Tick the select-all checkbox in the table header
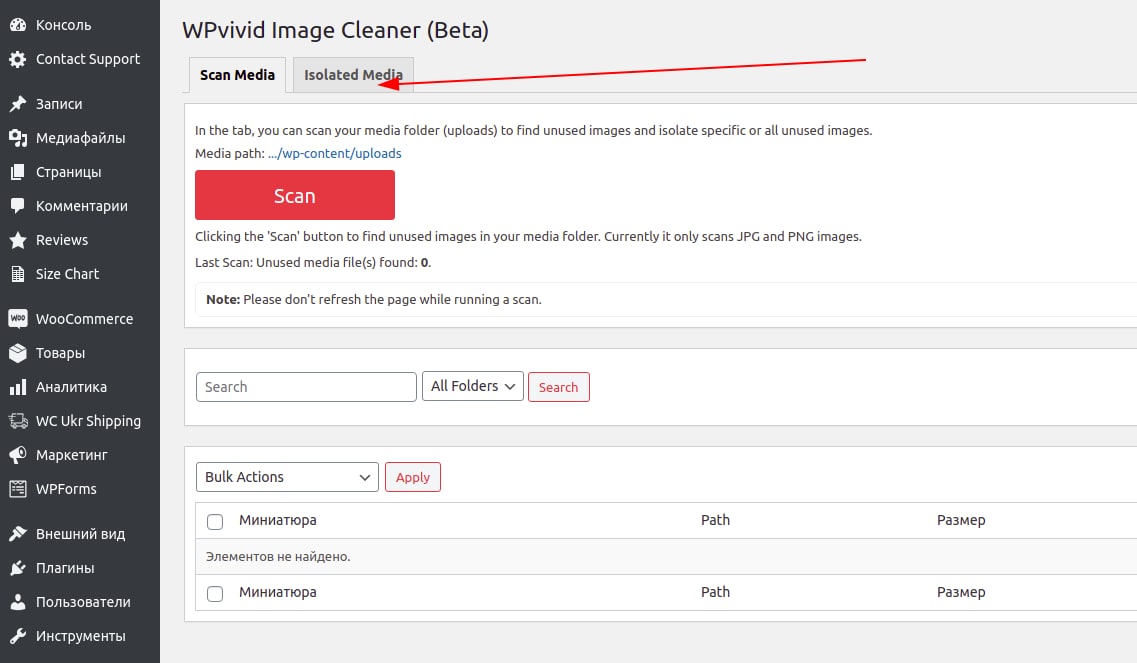The image size is (1137, 663). click(215, 522)
